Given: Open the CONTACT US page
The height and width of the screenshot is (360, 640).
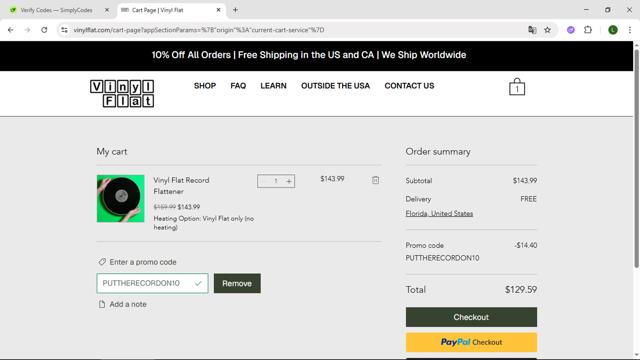Looking at the screenshot, I should coord(409,86).
